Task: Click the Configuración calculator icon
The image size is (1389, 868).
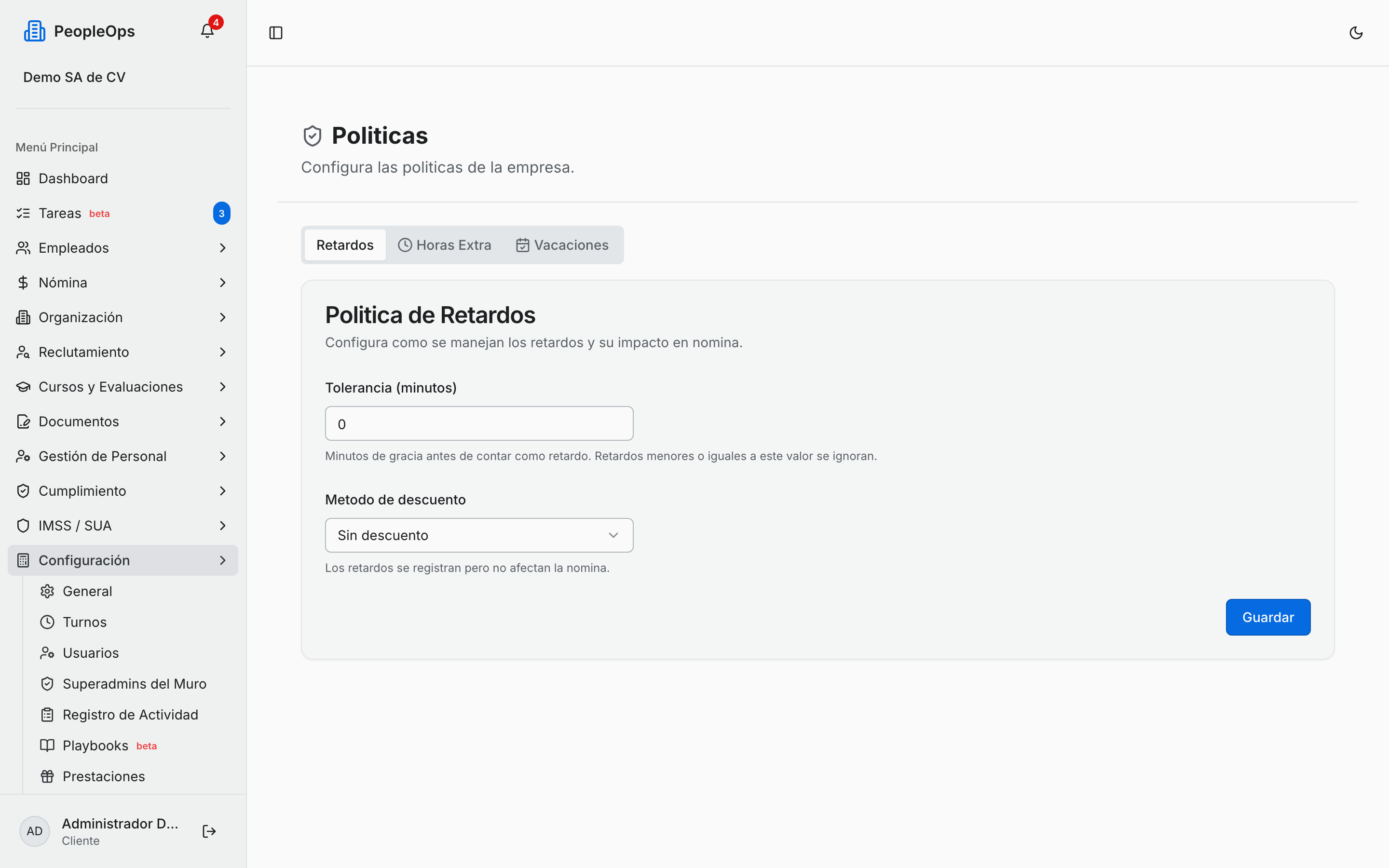Action: 23,560
